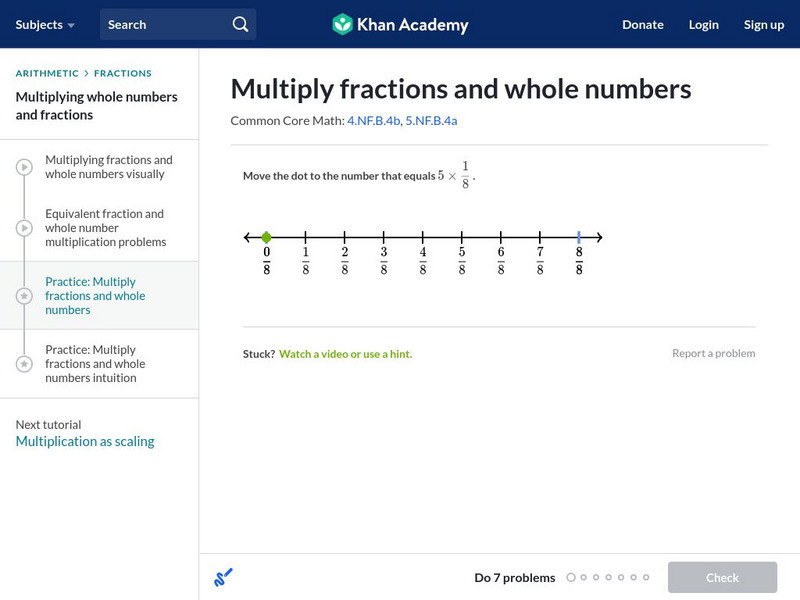Select Watch a video or use a hint
Image resolution: width=800 pixels, height=600 pixels.
point(345,354)
